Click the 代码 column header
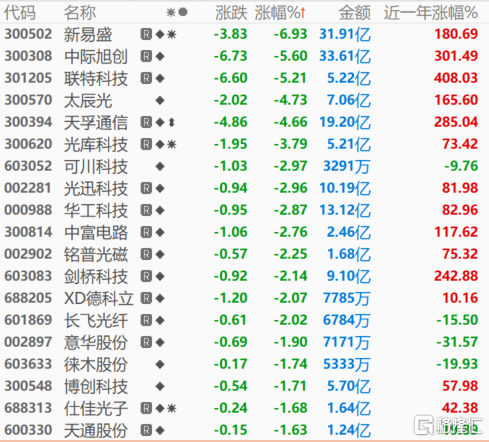This screenshot has width=489, height=442. 20,13
